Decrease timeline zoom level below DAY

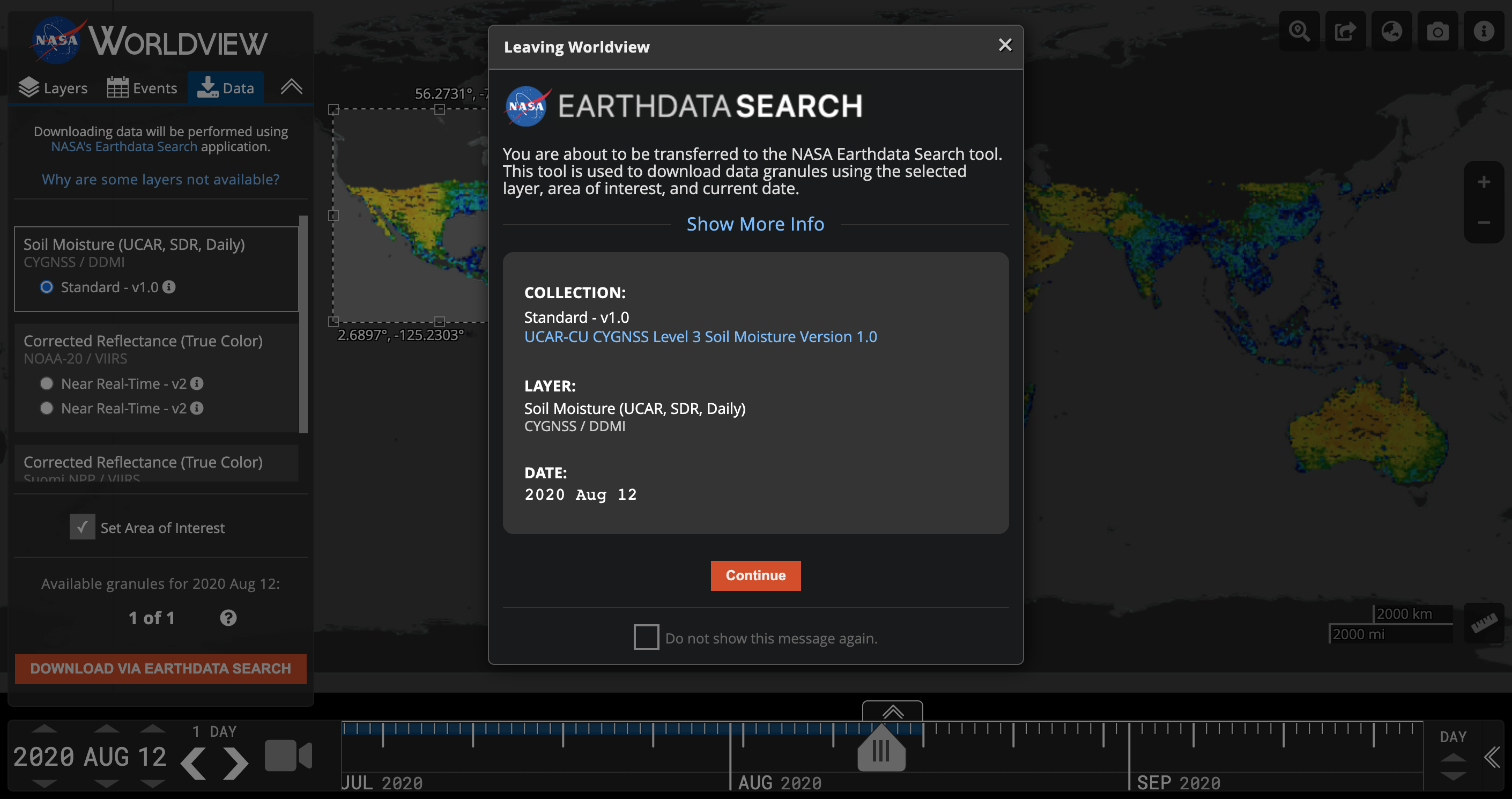click(x=1454, y=776)
